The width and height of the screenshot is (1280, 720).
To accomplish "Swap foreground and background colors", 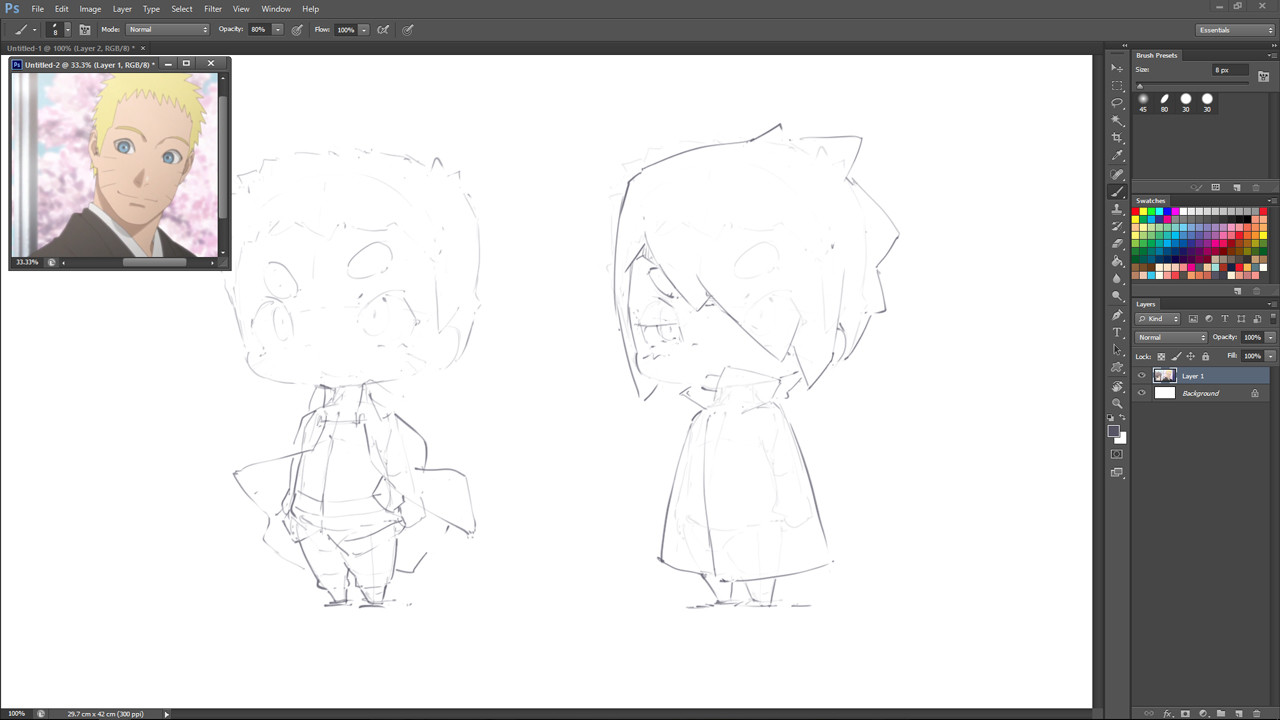I will click(x=1123, y=418).
